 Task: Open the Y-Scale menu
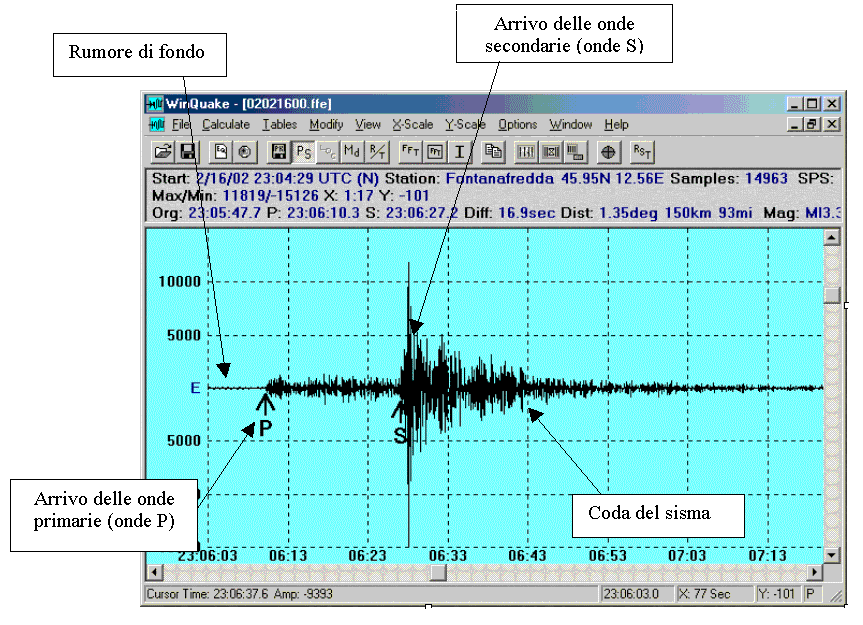[x=465, y=125]
